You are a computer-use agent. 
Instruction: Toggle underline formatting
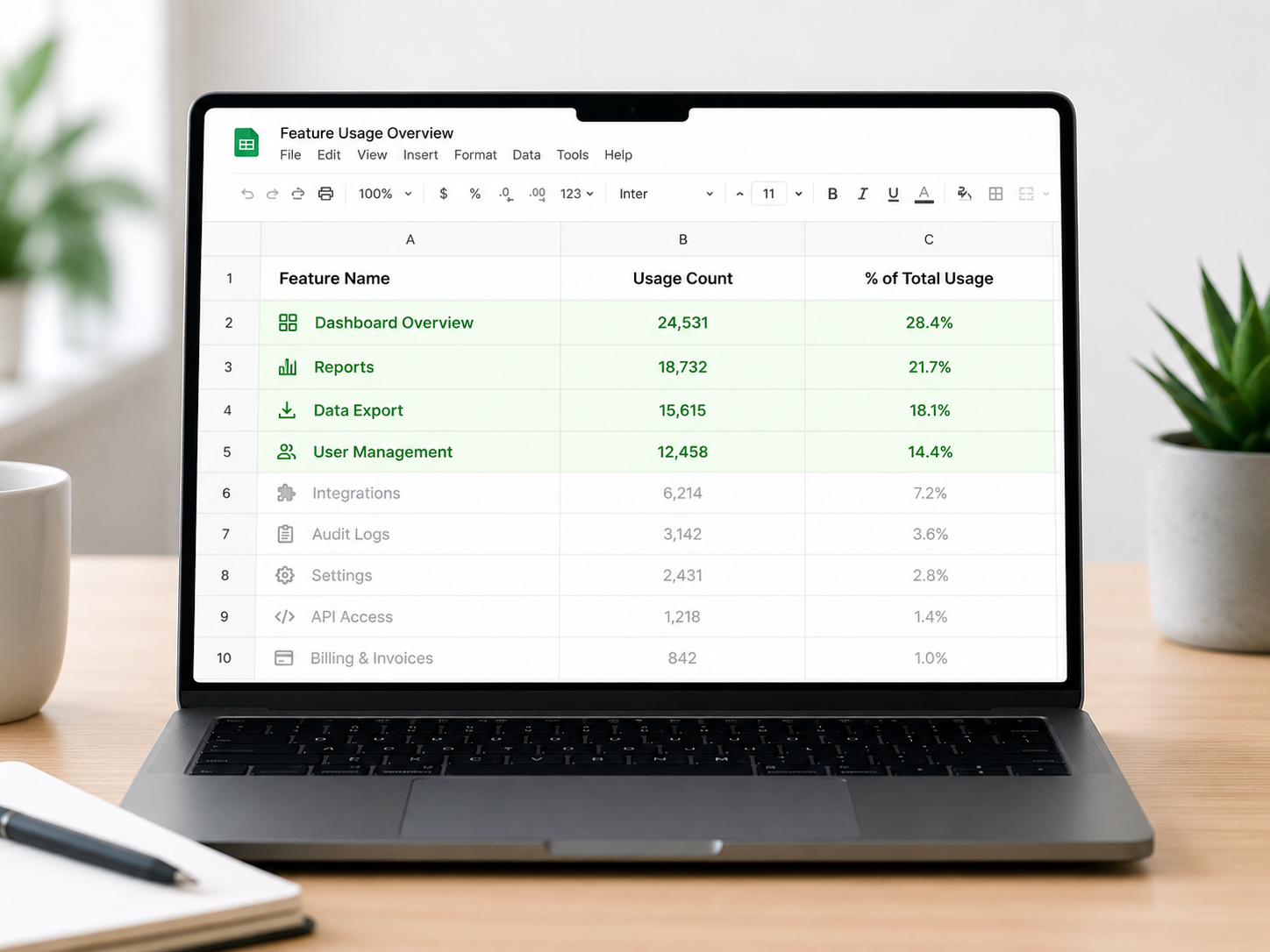click(x=893, y=194)
